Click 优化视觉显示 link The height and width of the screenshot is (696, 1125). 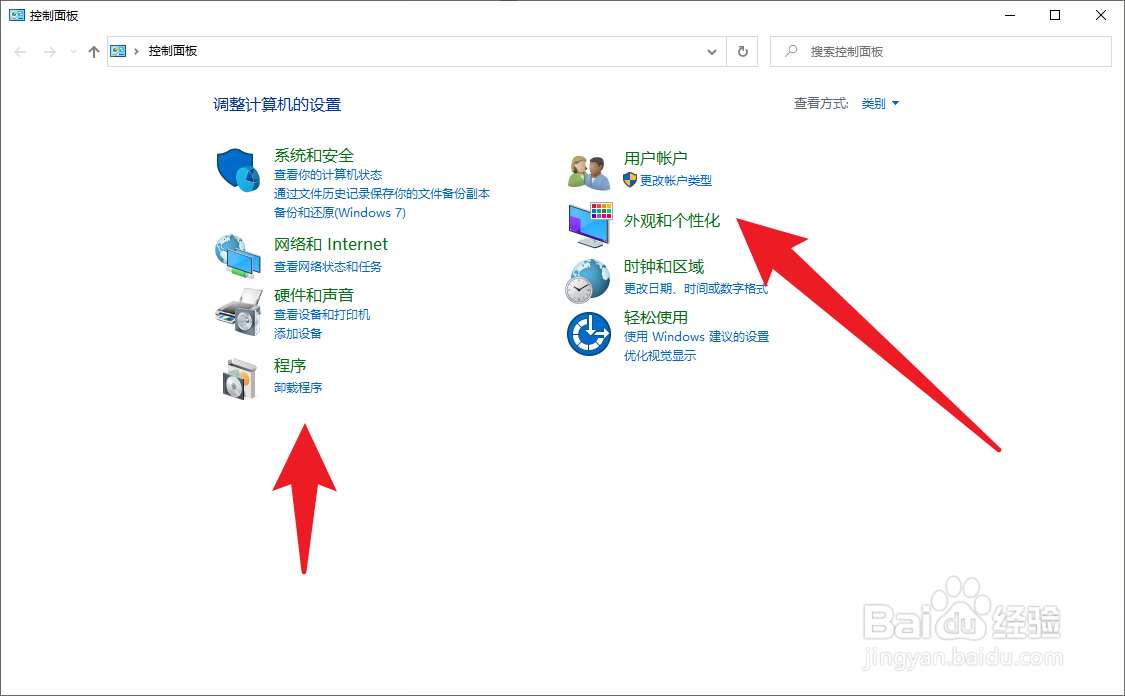tap(659, 356)
